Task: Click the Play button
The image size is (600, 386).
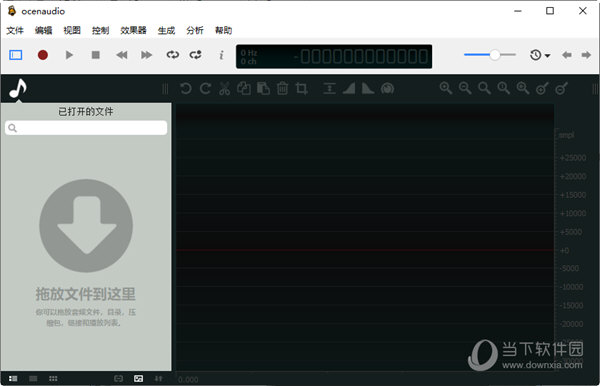Action: 69,55
